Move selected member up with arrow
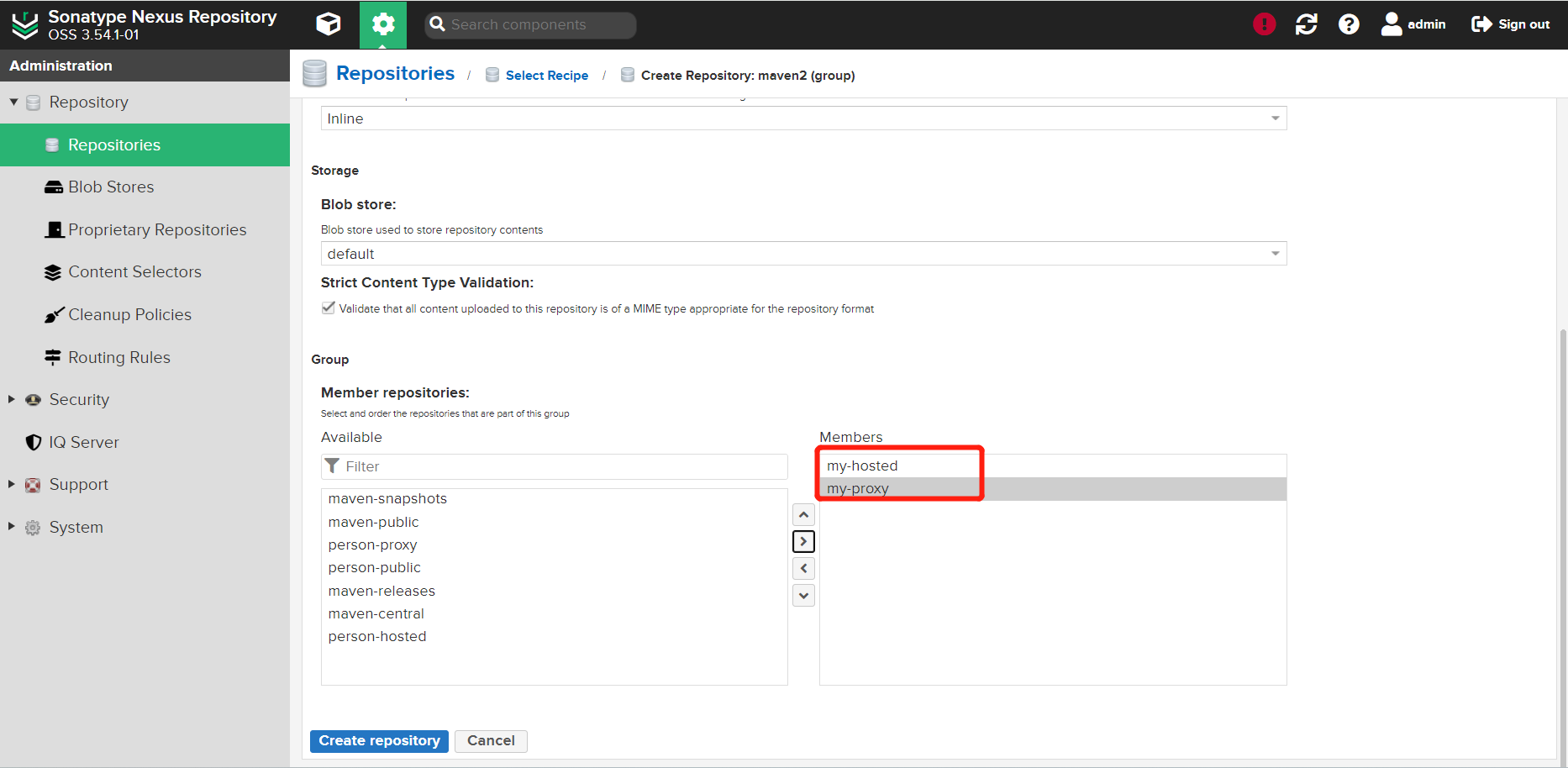The width and height of the screenshot is (1568, 768). coord(804,515)
